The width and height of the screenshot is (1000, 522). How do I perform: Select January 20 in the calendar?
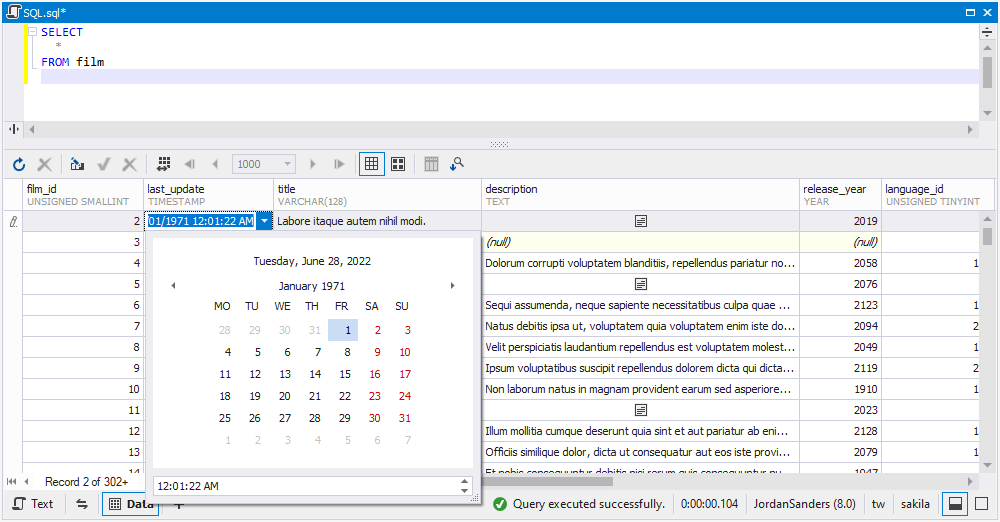pyautogui.click(x=284, y=396)
